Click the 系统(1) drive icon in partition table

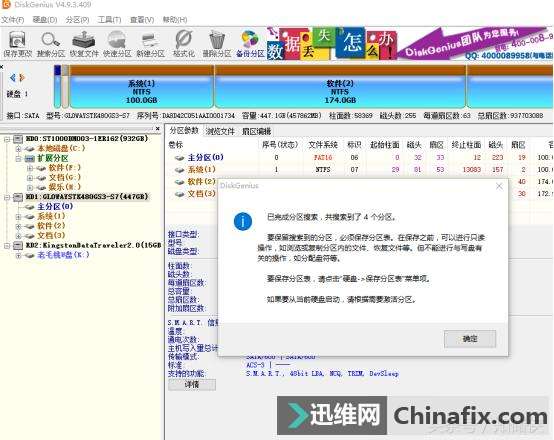(179, 170)
